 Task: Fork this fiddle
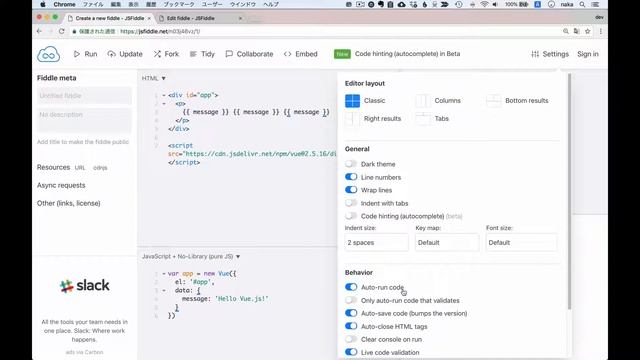click(x=166, y=54)
